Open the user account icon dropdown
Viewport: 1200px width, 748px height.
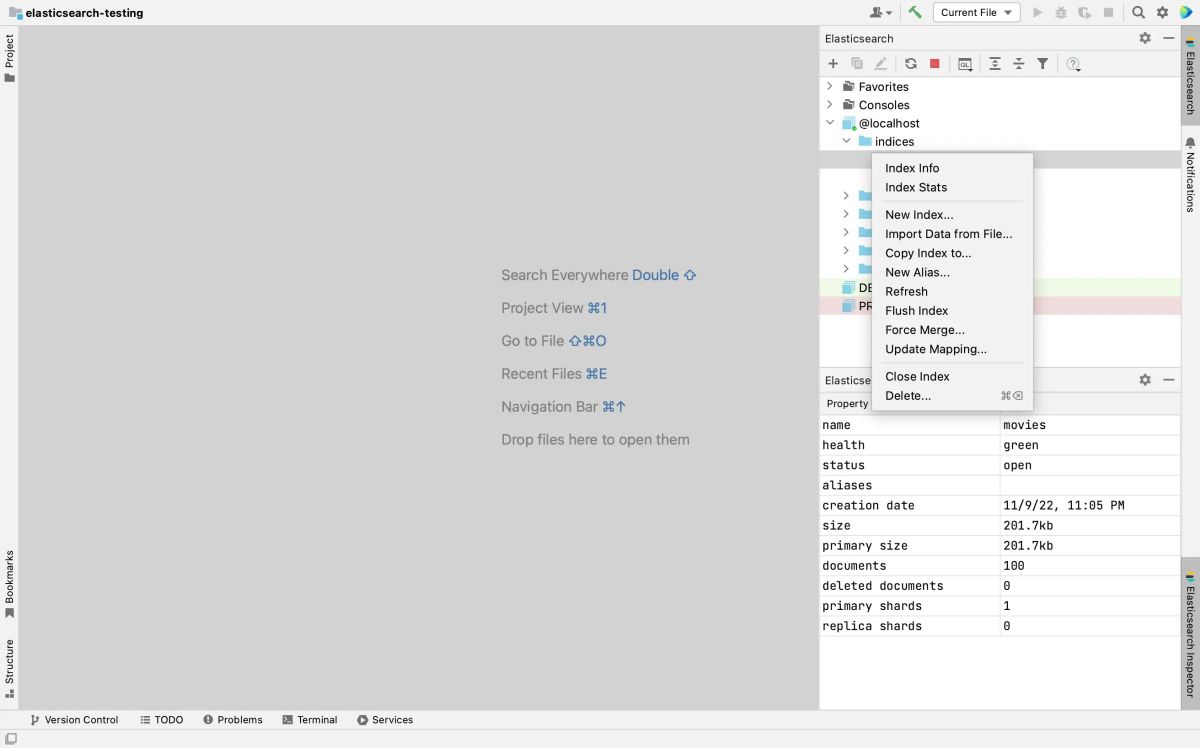point(881,12)
